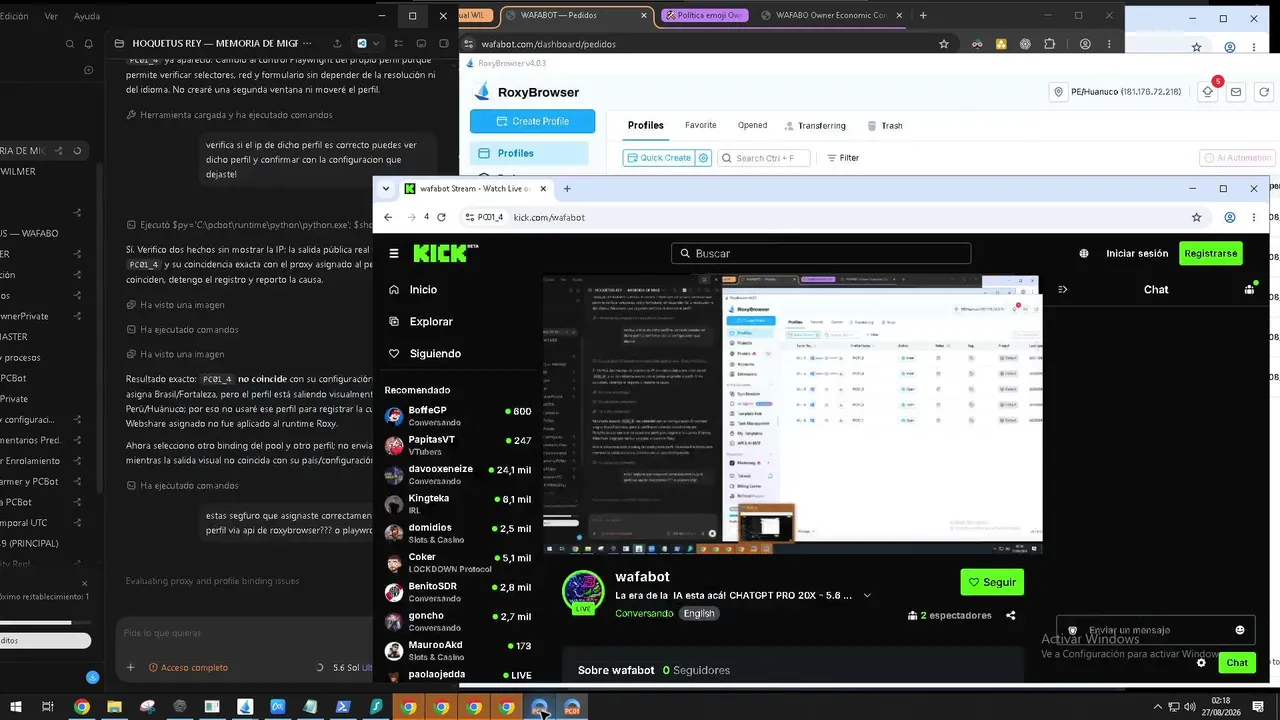The width and height of the screenshot is (1280, 720).
Task: Switch to WAFABO Owner Economic tab
Action: pyautogui.click(x=830, y=15)
